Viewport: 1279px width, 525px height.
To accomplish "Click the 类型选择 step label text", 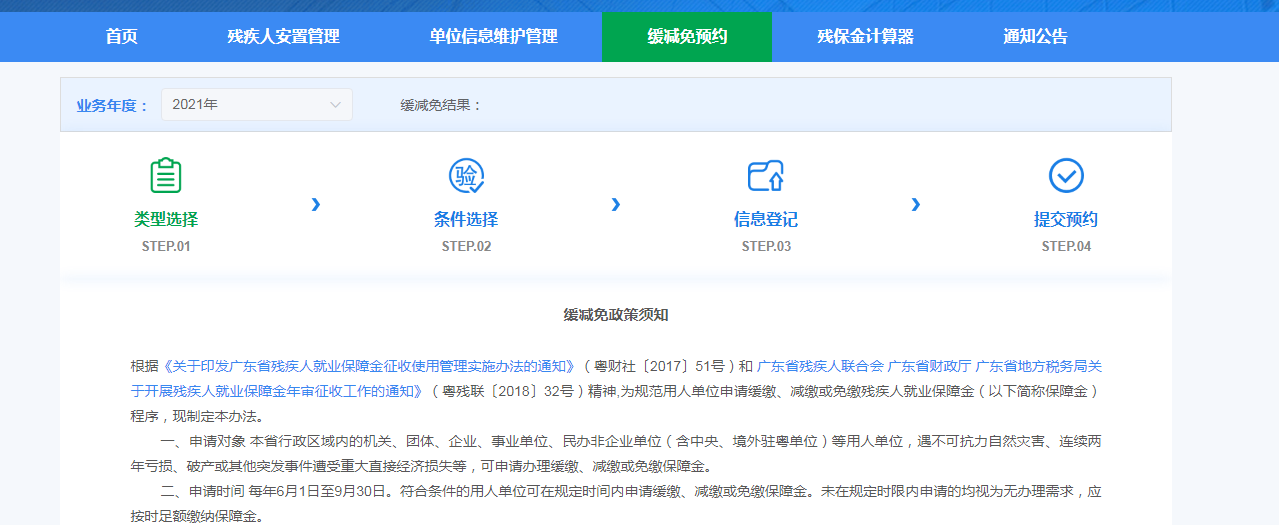I will 166,220.
